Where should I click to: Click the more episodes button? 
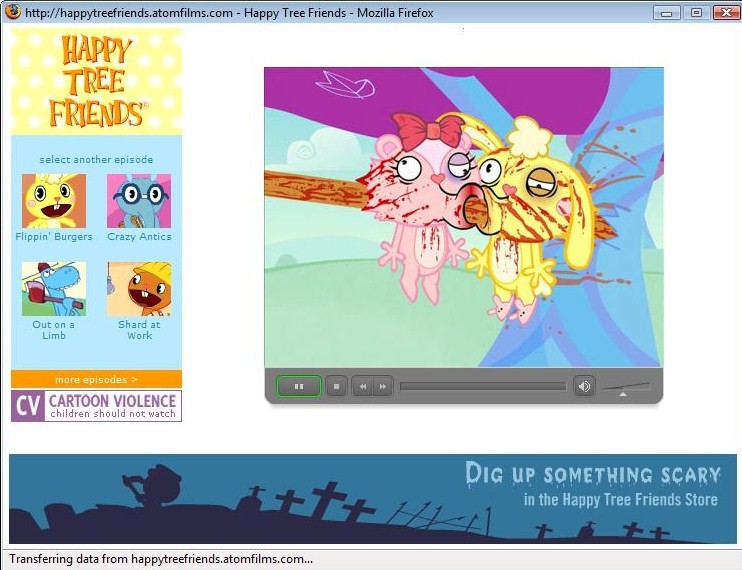coord(97,379)
